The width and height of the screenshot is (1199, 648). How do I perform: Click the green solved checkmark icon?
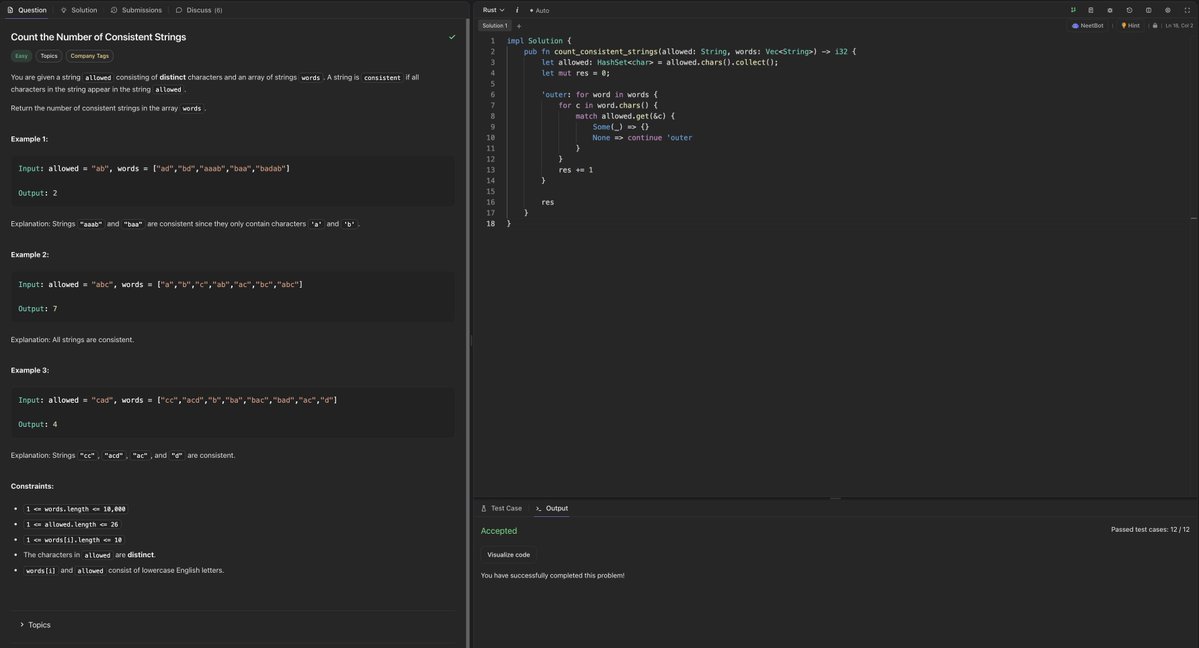(x=452, y=37)
